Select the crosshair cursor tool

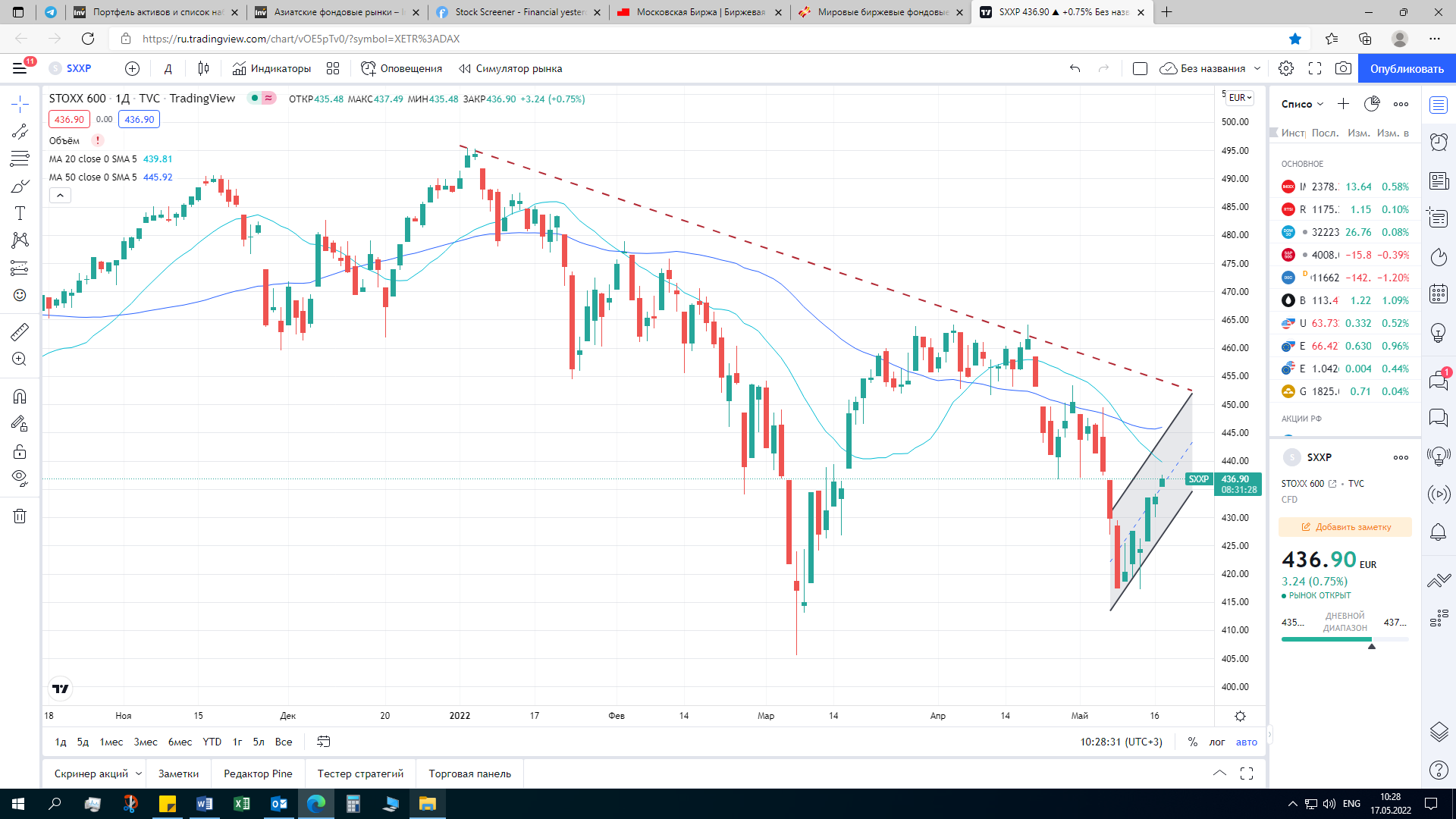pos(20,104)
